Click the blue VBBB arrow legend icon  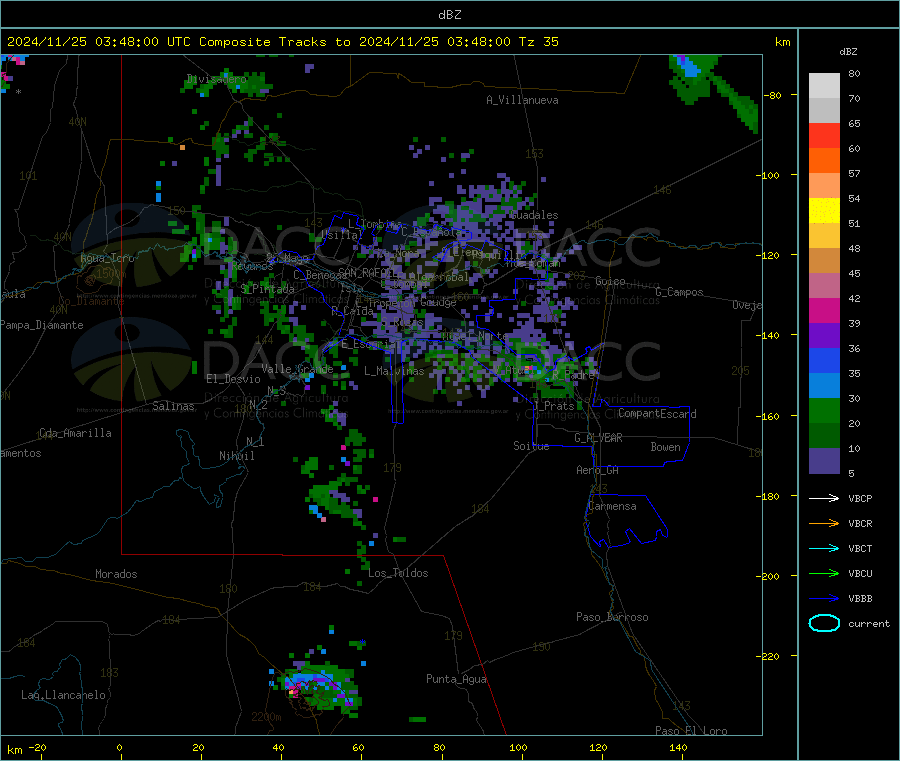point(824,599)
